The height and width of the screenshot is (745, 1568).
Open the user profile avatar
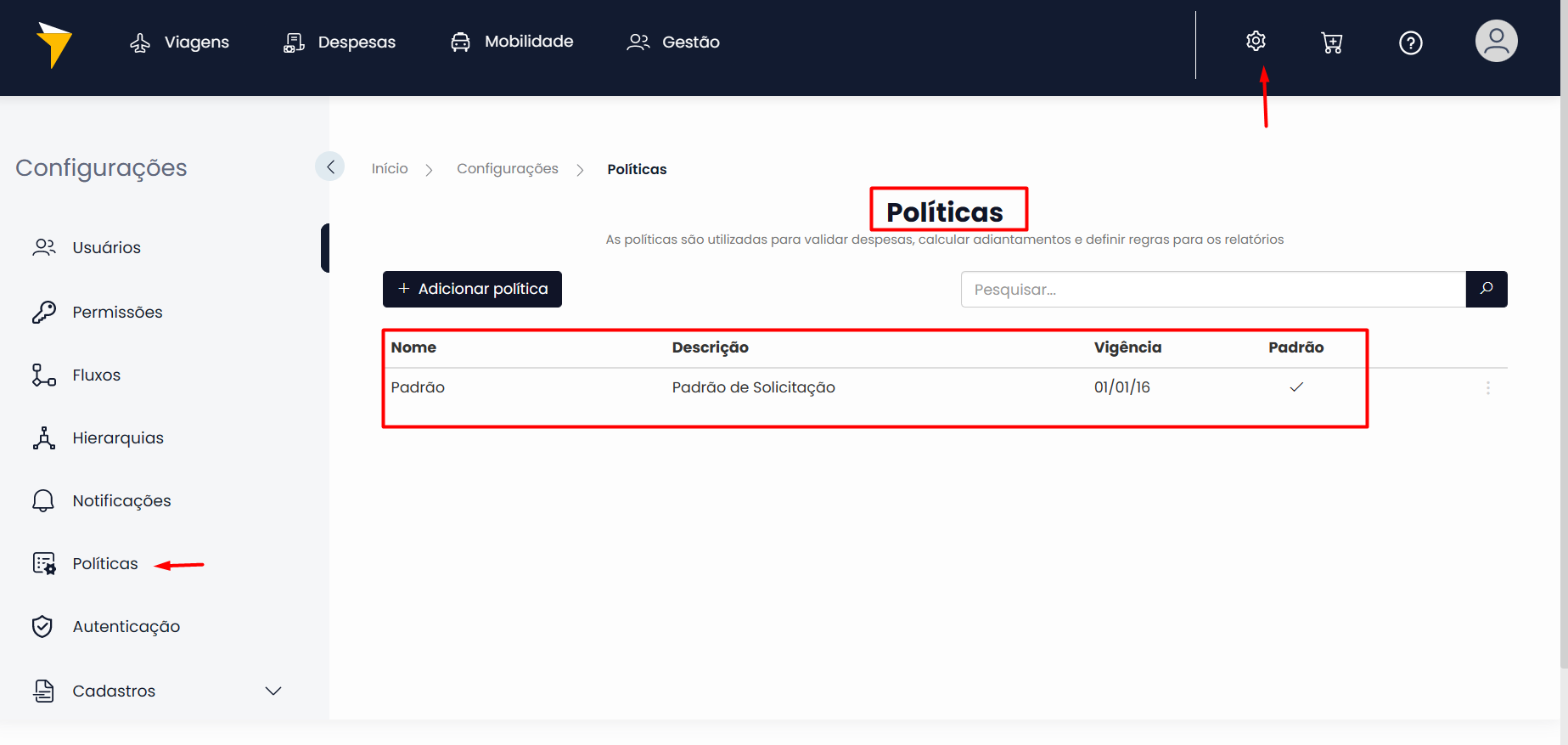pos(1496,41)
